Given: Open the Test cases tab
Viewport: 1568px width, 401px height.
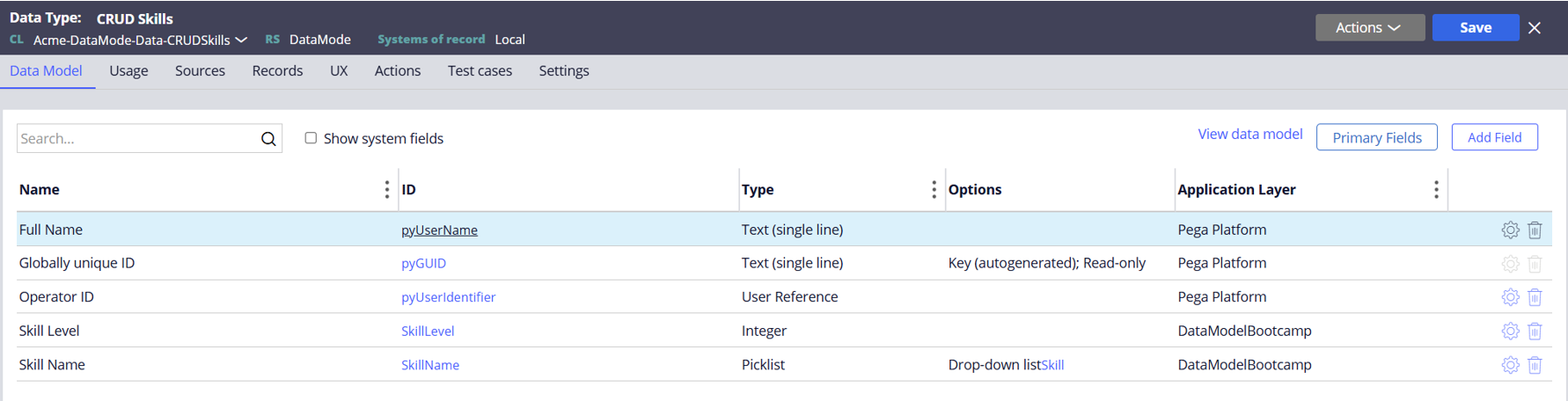Looking at the screenshot, I should pos(480,71).
